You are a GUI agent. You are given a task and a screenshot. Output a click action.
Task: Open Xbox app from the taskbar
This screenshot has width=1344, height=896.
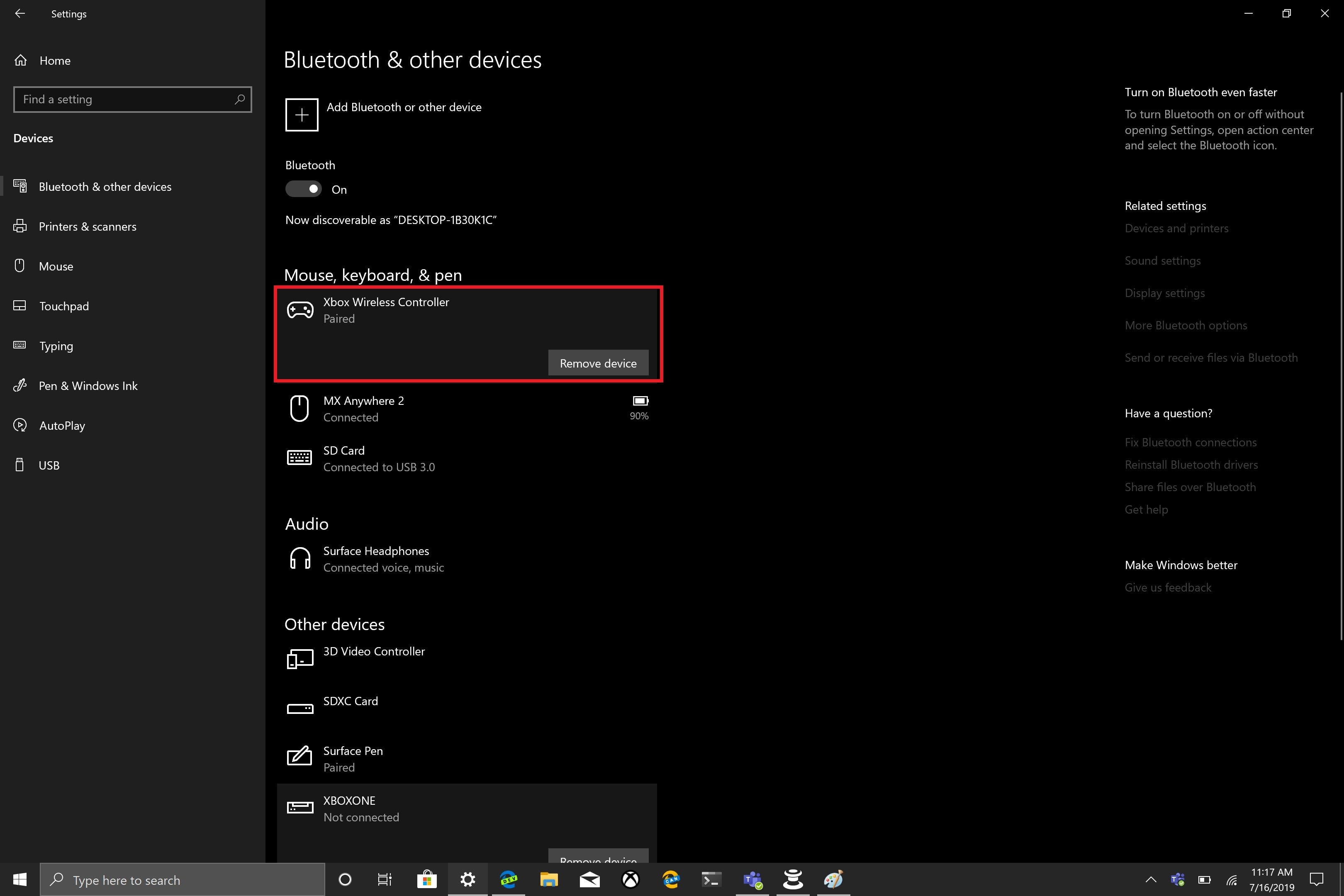pyautogui.click(x=630, y=879)
